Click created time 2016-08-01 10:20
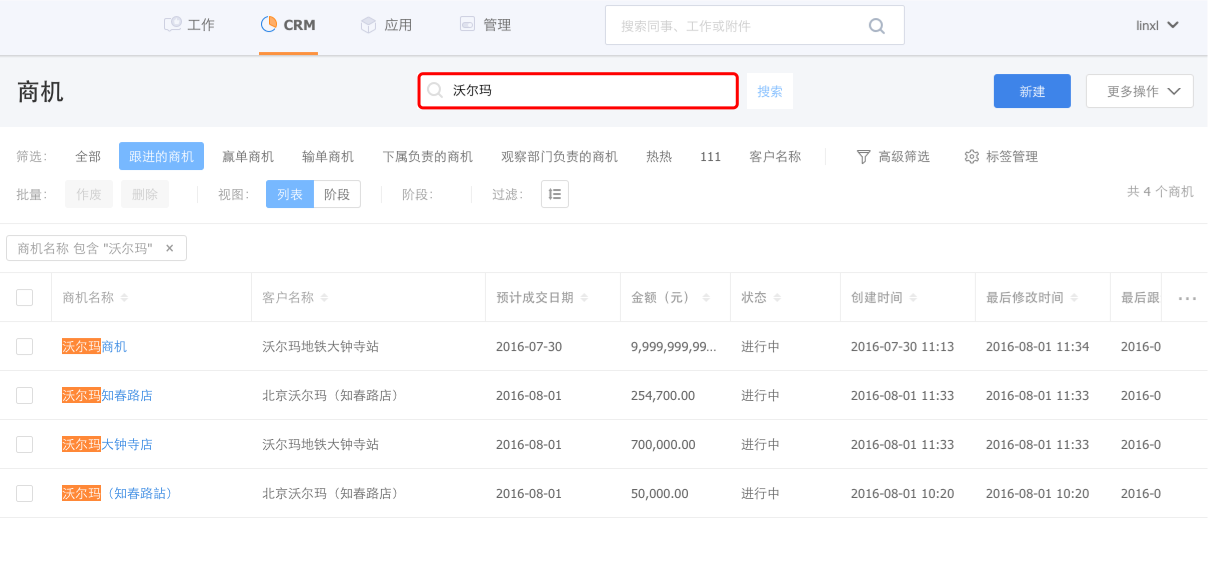1208x572 pixels. [902, 494]
